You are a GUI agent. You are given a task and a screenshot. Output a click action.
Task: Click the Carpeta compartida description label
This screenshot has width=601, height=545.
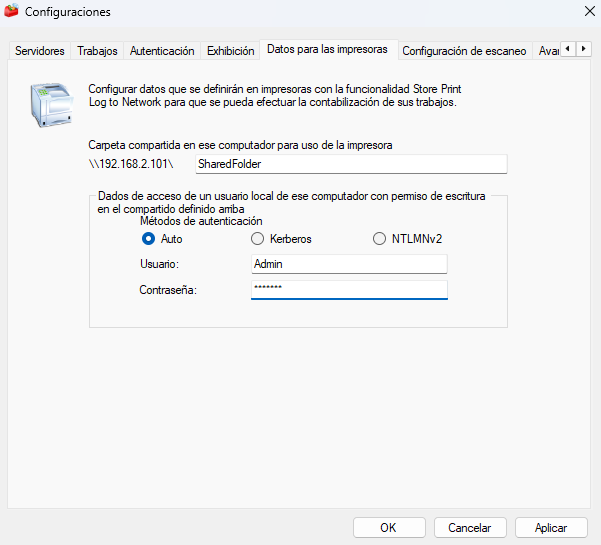coord(240,145)
